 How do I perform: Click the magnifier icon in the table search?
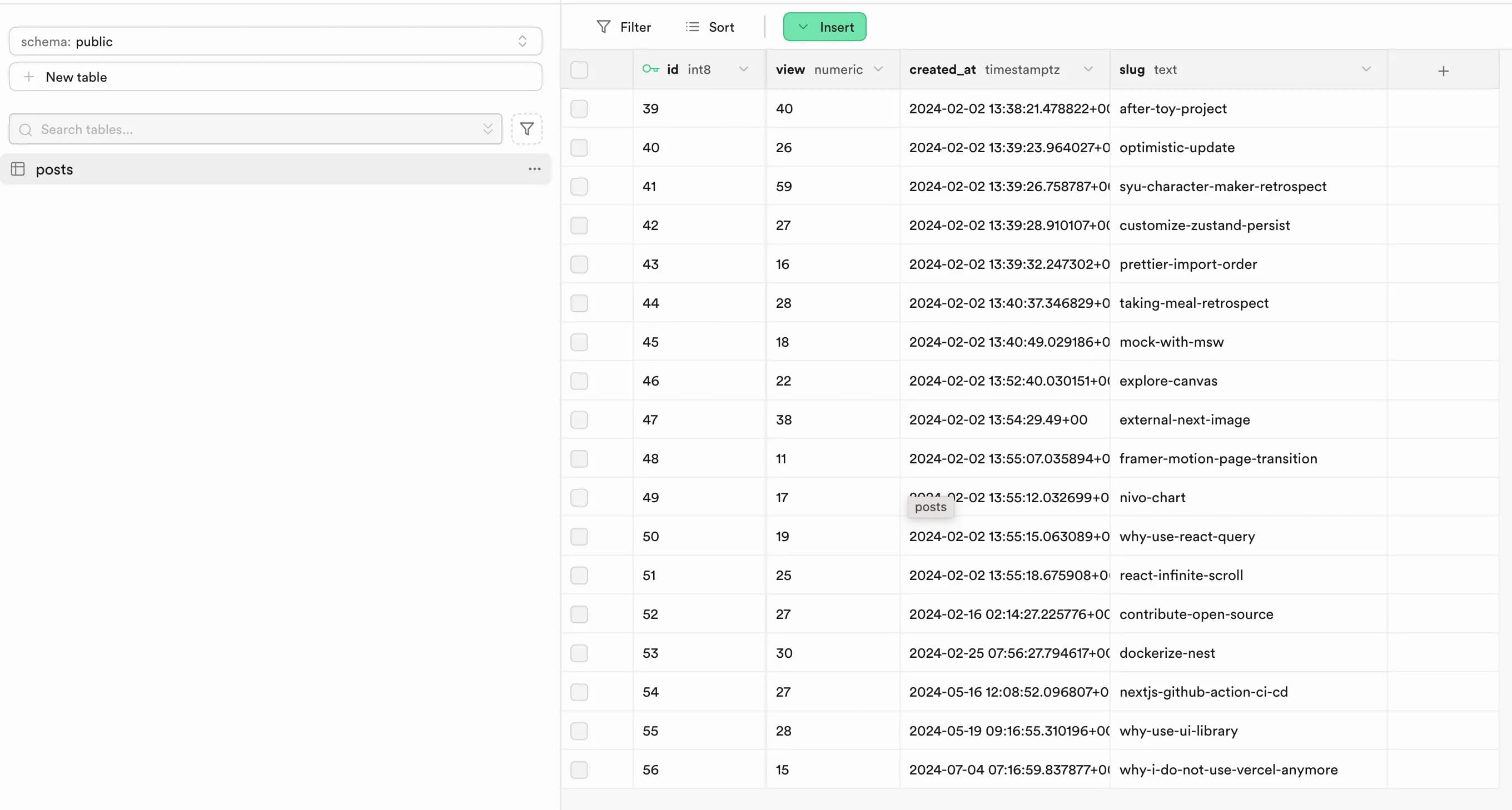(25, 129)
